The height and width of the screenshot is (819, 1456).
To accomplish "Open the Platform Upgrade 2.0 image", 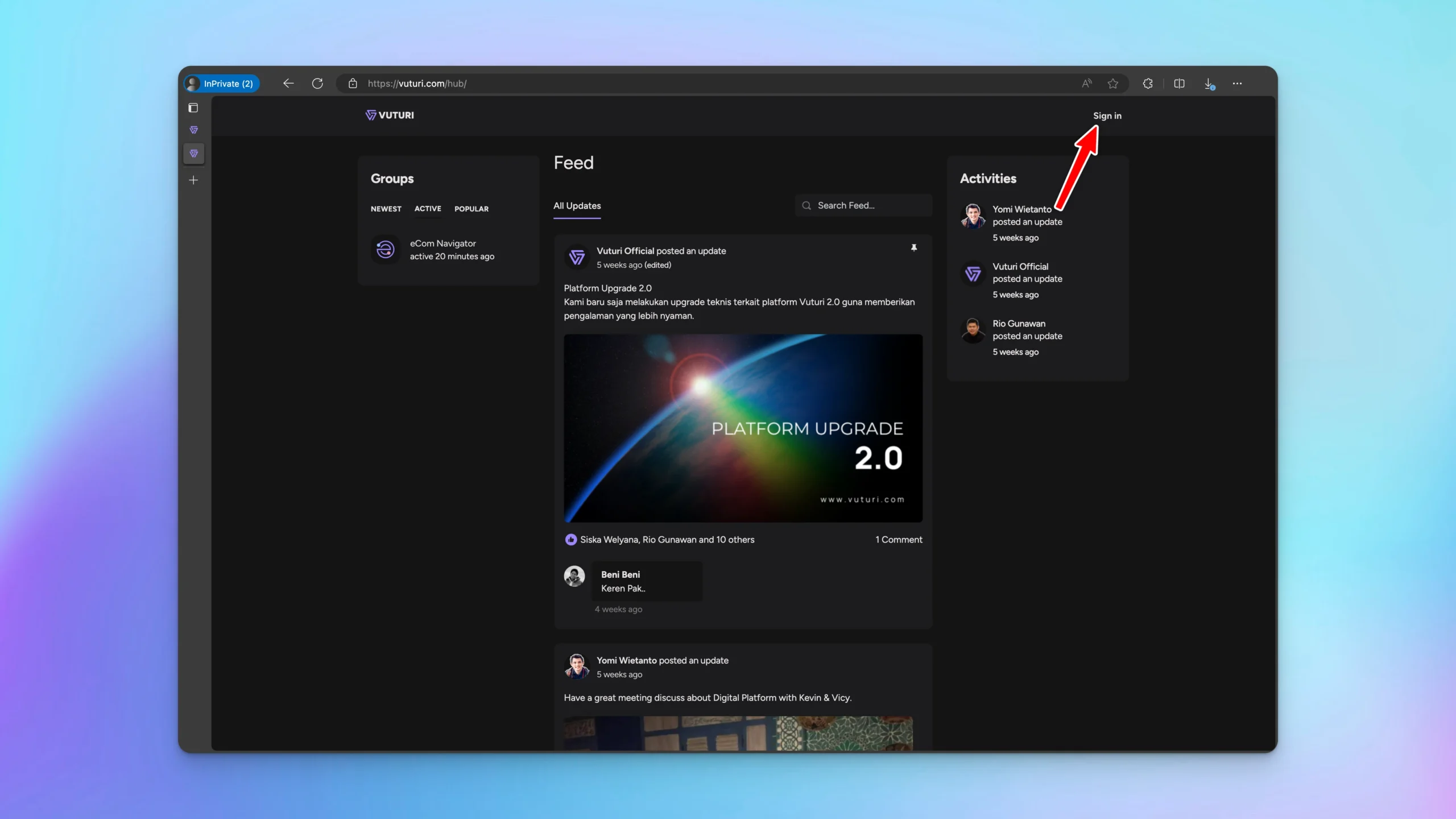I will tap(743, 428).
